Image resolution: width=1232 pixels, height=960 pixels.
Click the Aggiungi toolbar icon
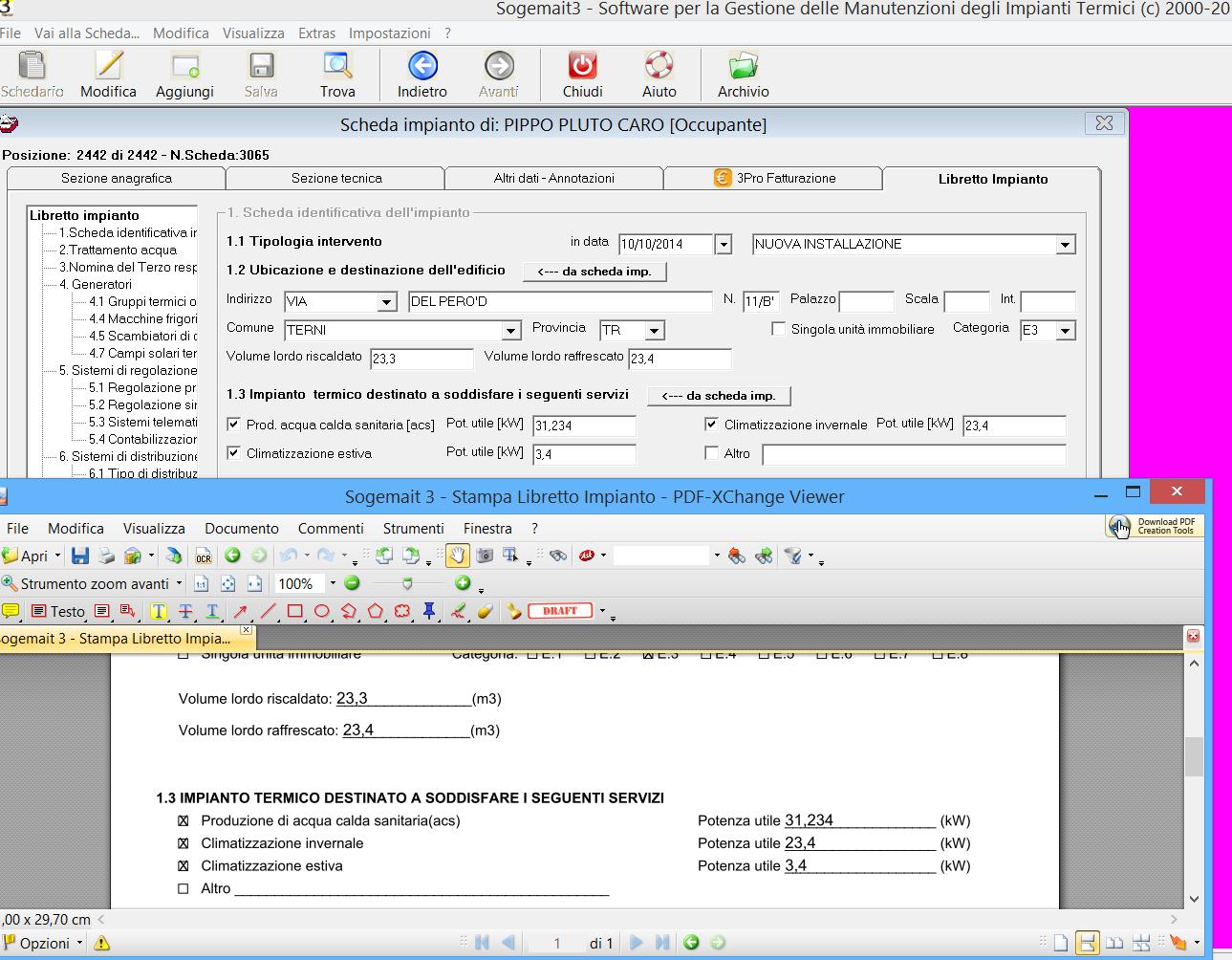coord(184,75)
